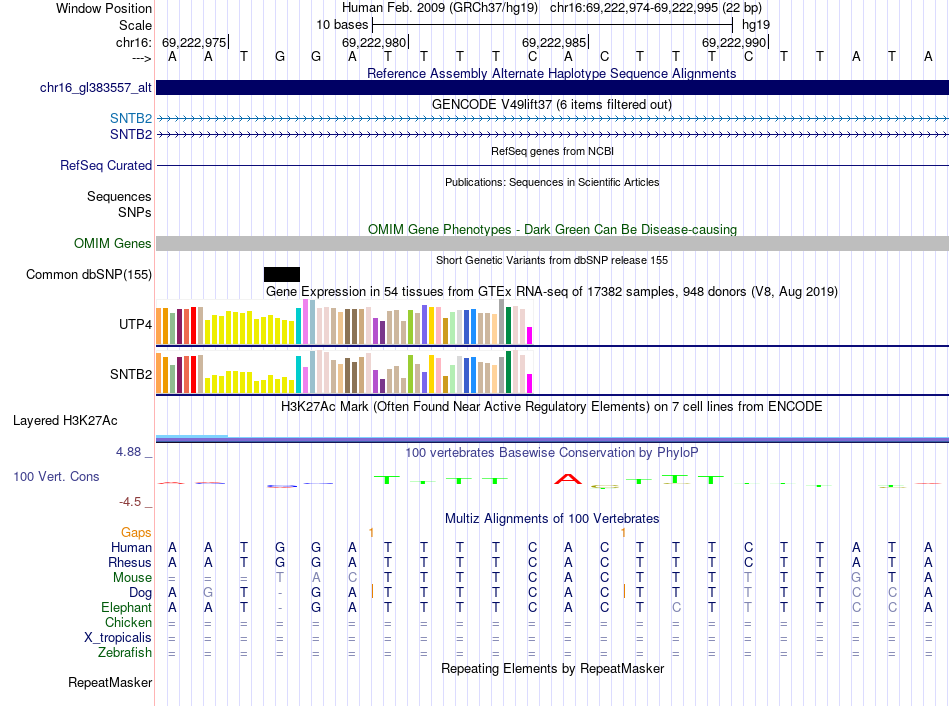The height and width of the screenshot is (706, 950).
Task: Click the sequence direction arrow
Action: (x=142, y=58)
